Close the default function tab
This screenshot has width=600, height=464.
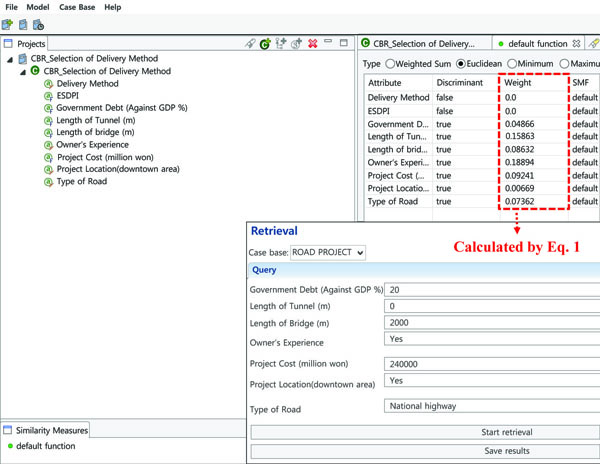click(576, 44)
